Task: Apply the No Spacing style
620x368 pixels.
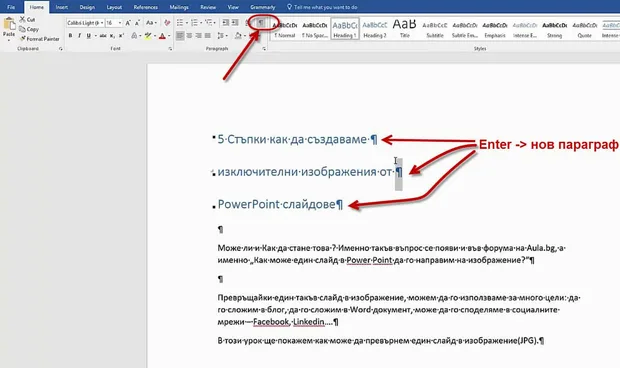Action: pos(315,29)
